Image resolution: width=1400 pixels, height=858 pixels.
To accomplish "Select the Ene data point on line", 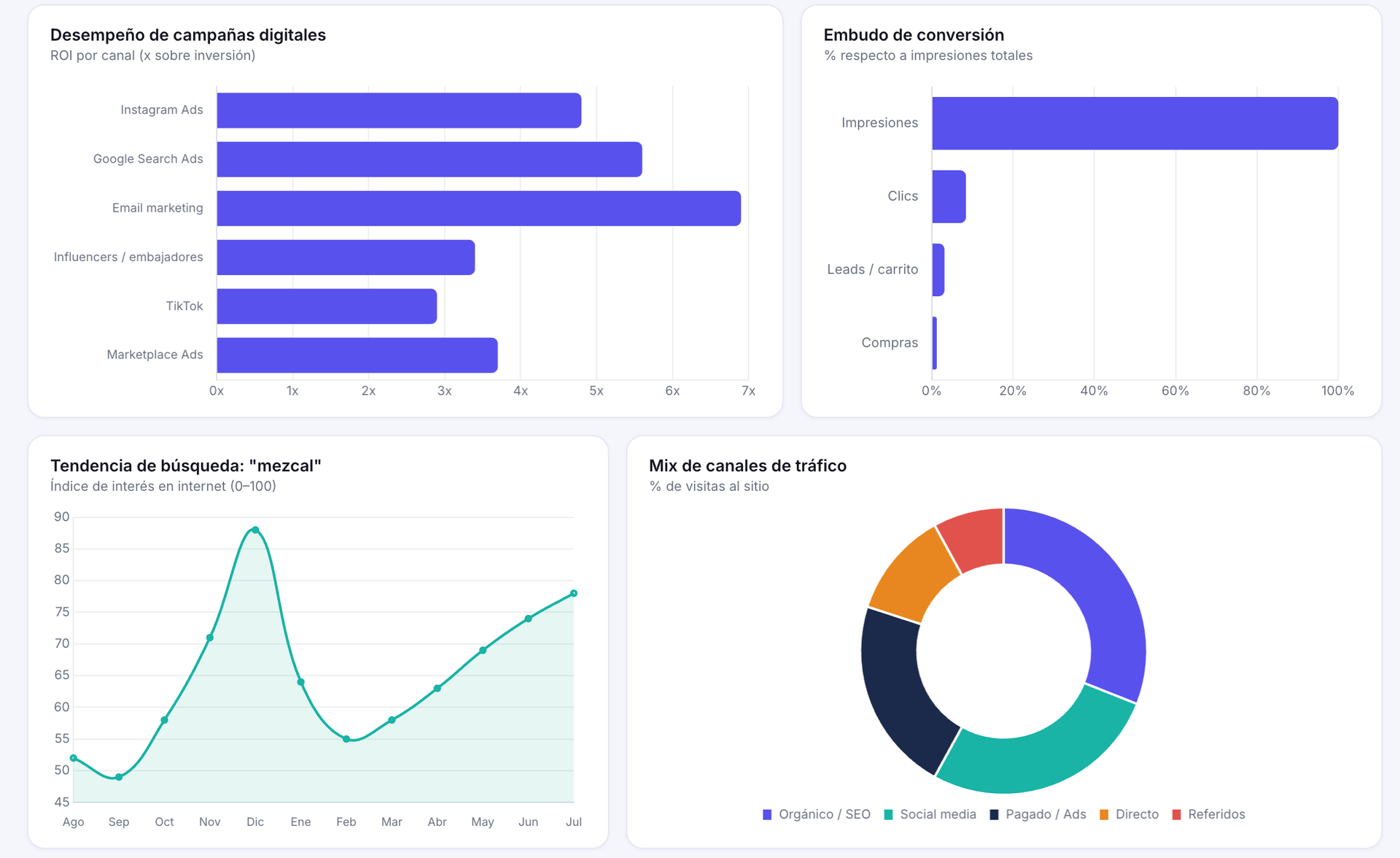I will [301, 682].
